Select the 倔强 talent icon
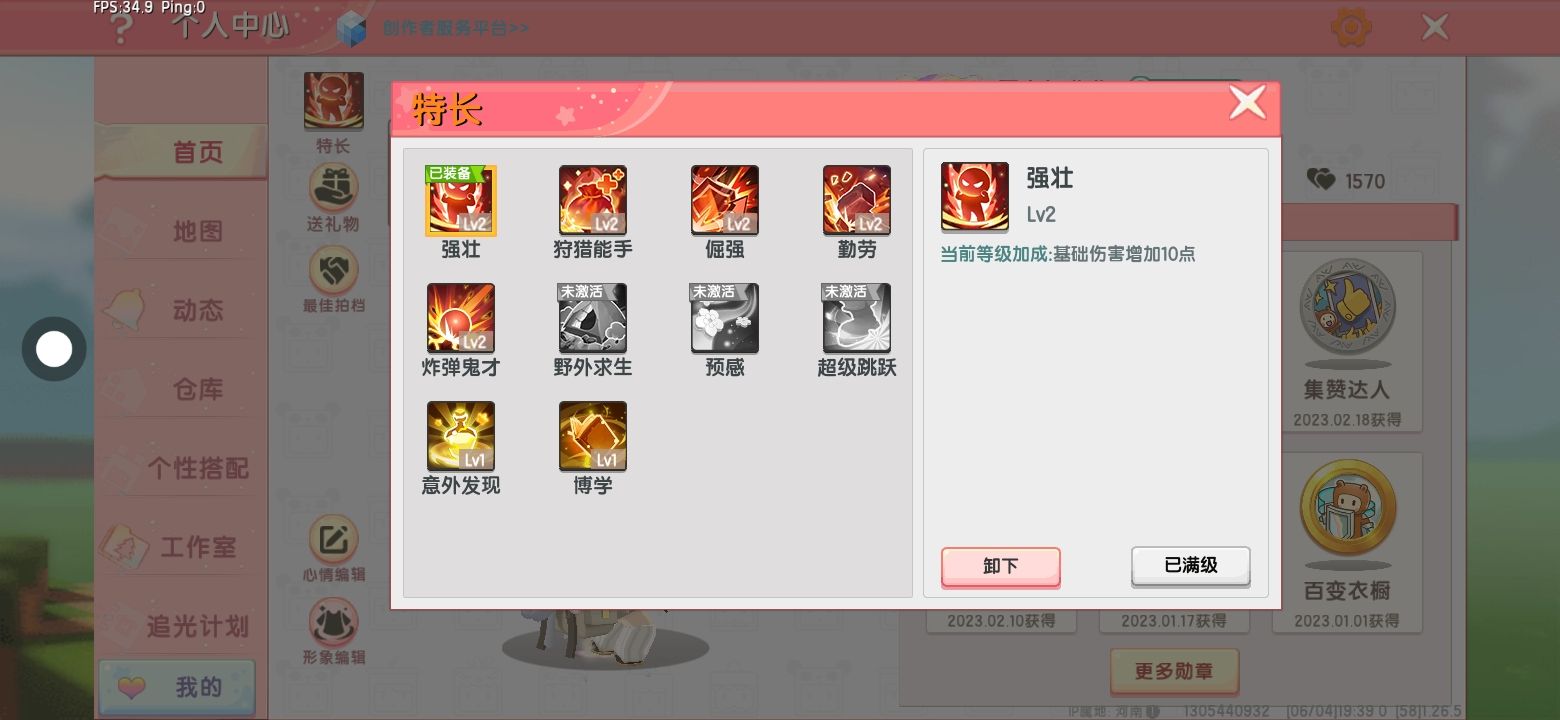Screen dimensions: 1560x720 [x=725, y=200]
